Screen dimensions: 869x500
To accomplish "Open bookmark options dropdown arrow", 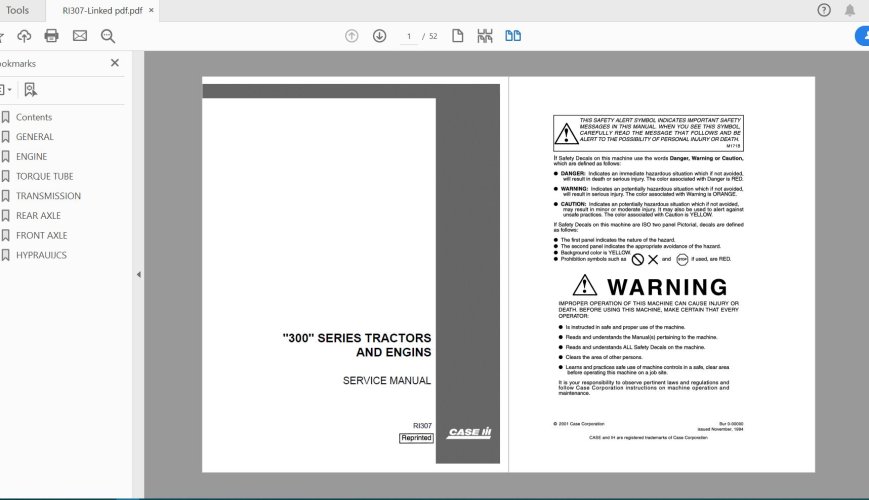I will 10,89.
